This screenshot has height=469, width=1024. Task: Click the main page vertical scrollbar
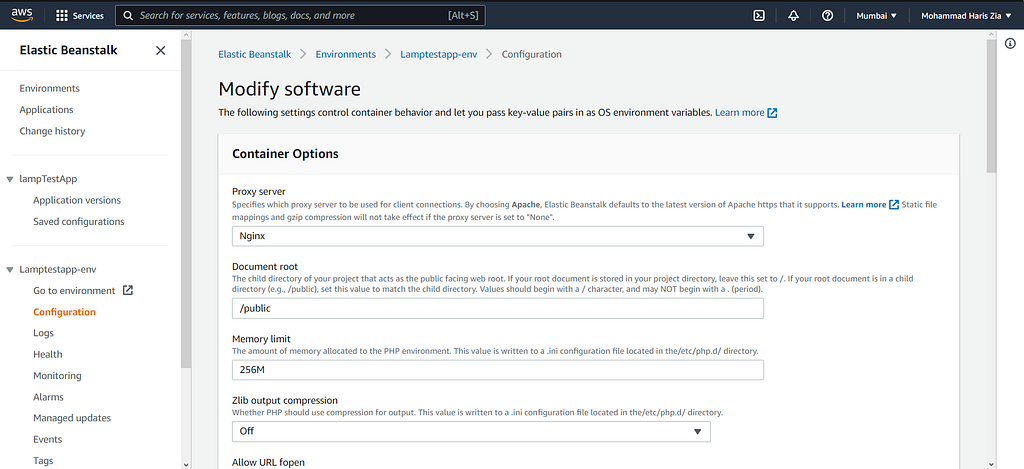(x=991, y=105)
